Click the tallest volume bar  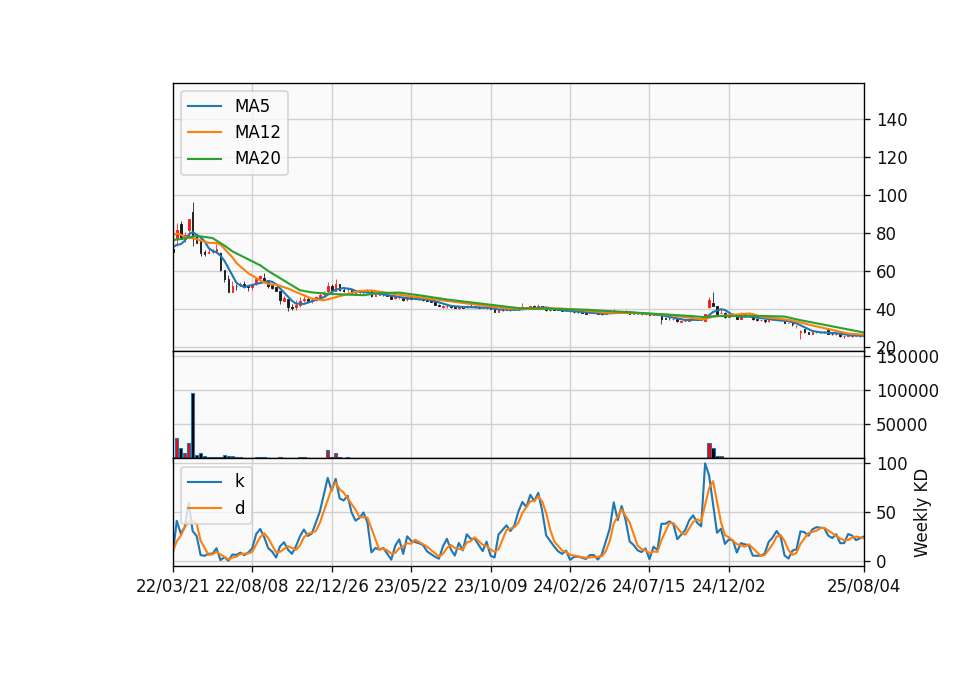(193, 426)
